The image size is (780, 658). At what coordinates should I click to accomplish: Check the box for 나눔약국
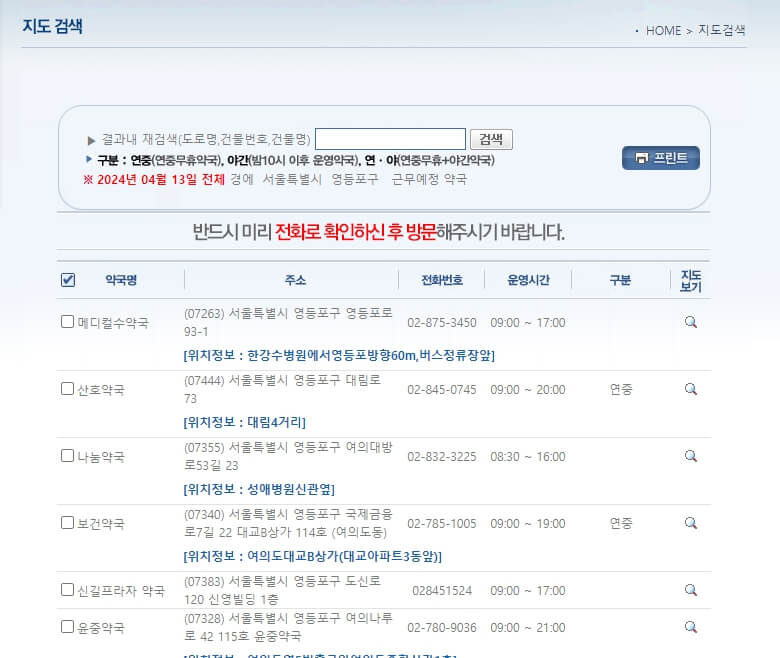pyautogui.click(x=68, y=456)
